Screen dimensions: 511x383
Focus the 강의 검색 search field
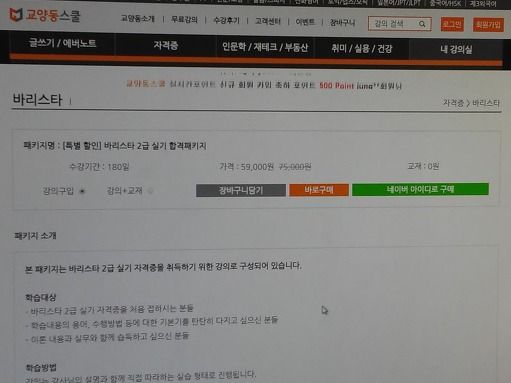pyautogui.click(x=399, y=24)
